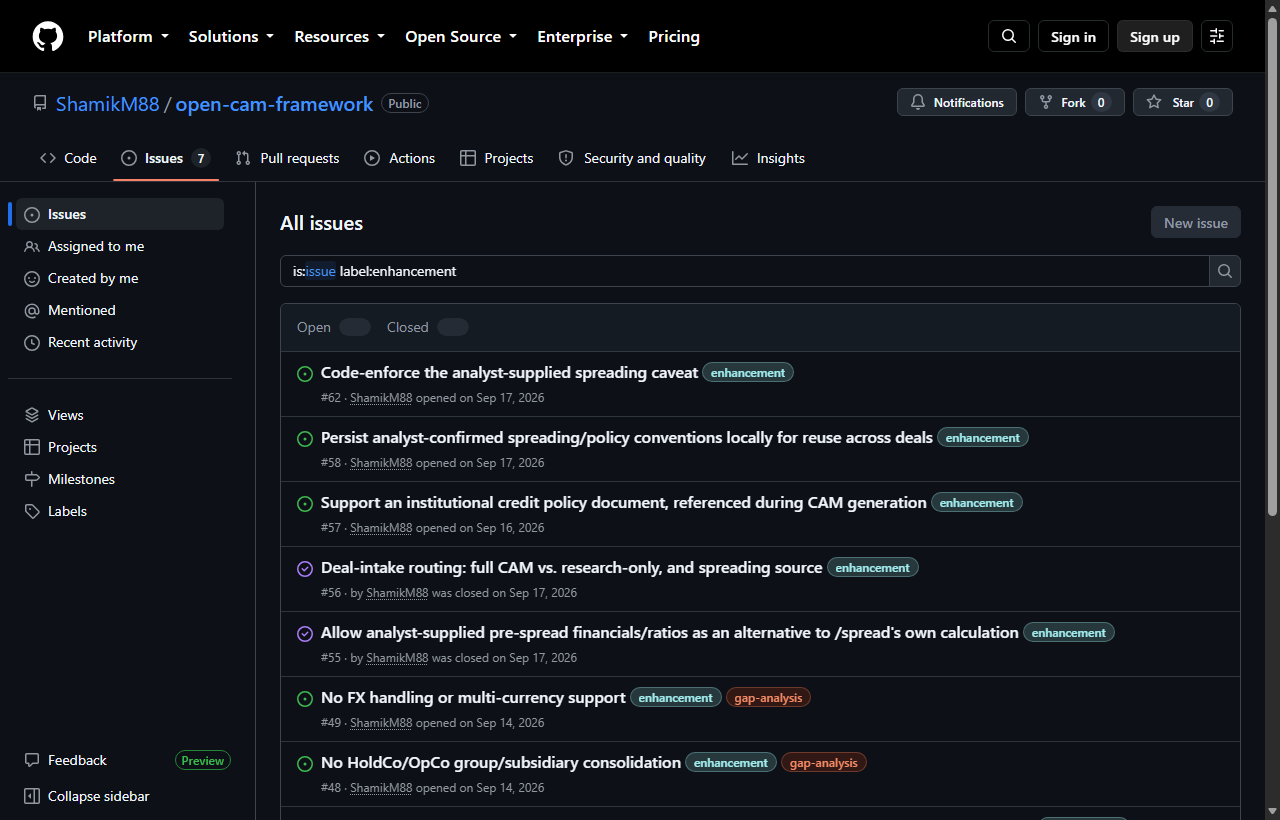Open Security and quality tab
Image resolution: width=1280 pixels, height=820 pixels.
point(632,158)
